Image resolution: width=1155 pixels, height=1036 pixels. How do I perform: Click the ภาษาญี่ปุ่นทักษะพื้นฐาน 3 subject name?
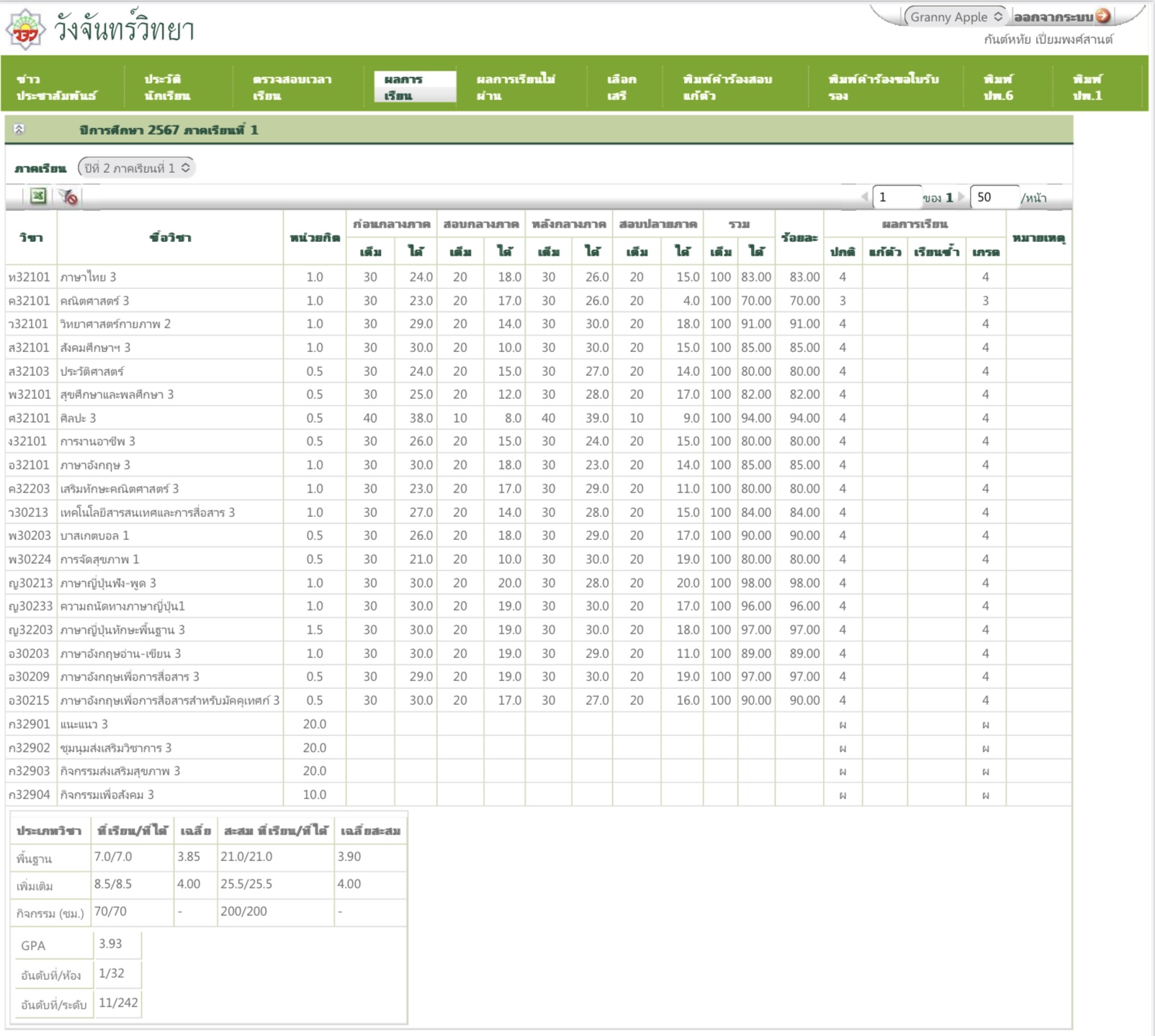pos(122,630)
